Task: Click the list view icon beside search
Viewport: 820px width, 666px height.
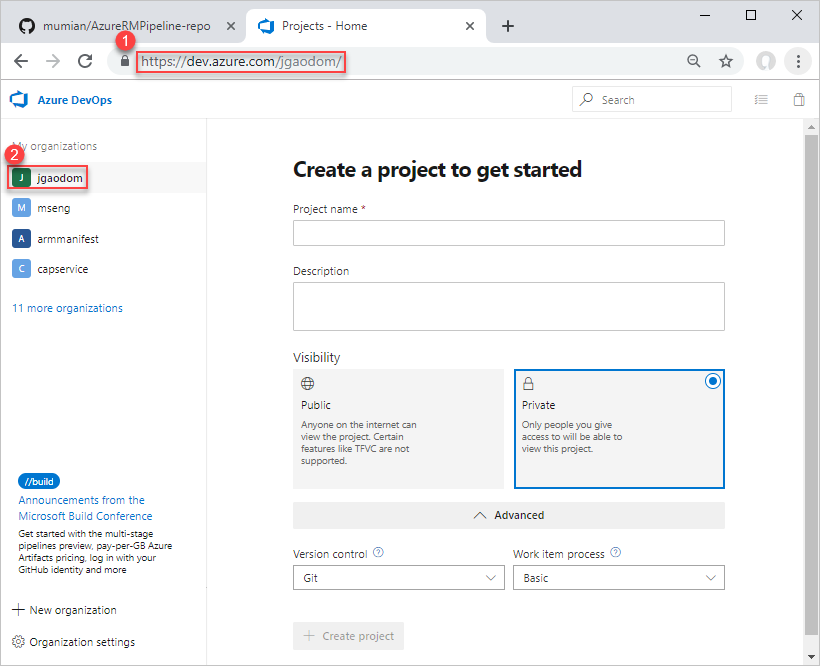Action: pyautogui.click(x=761, y=100)
